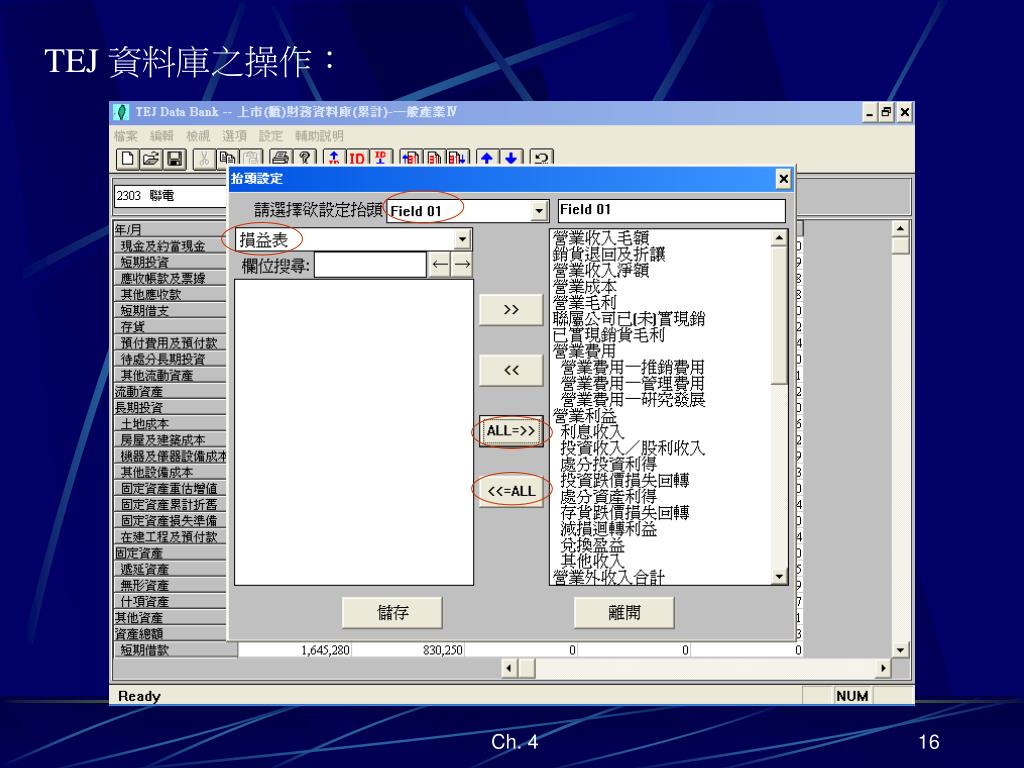Click the red bars with blue up-down arrows icon
1024x768 pixels.
[x=458, y=158]
